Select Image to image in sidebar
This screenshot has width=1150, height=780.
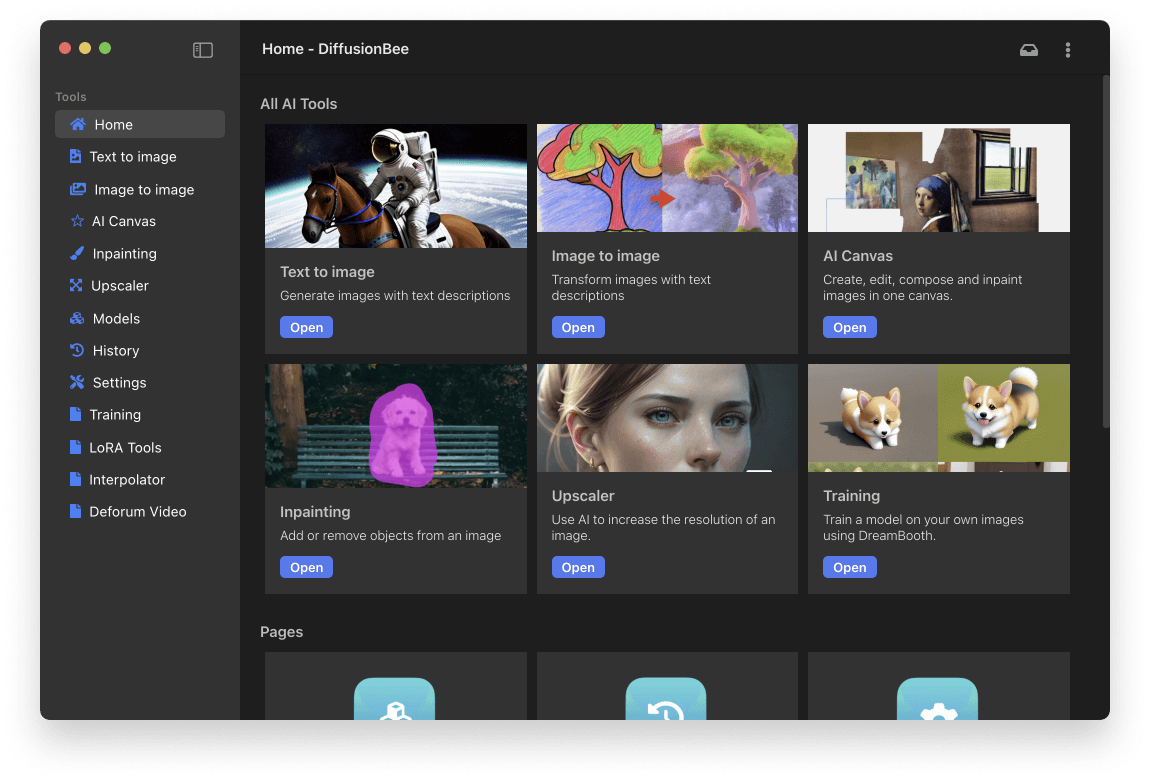click(x=140, y=189)
